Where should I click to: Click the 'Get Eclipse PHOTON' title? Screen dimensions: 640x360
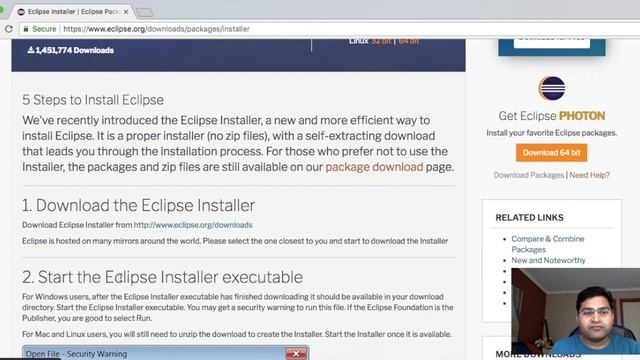[551, 116]
